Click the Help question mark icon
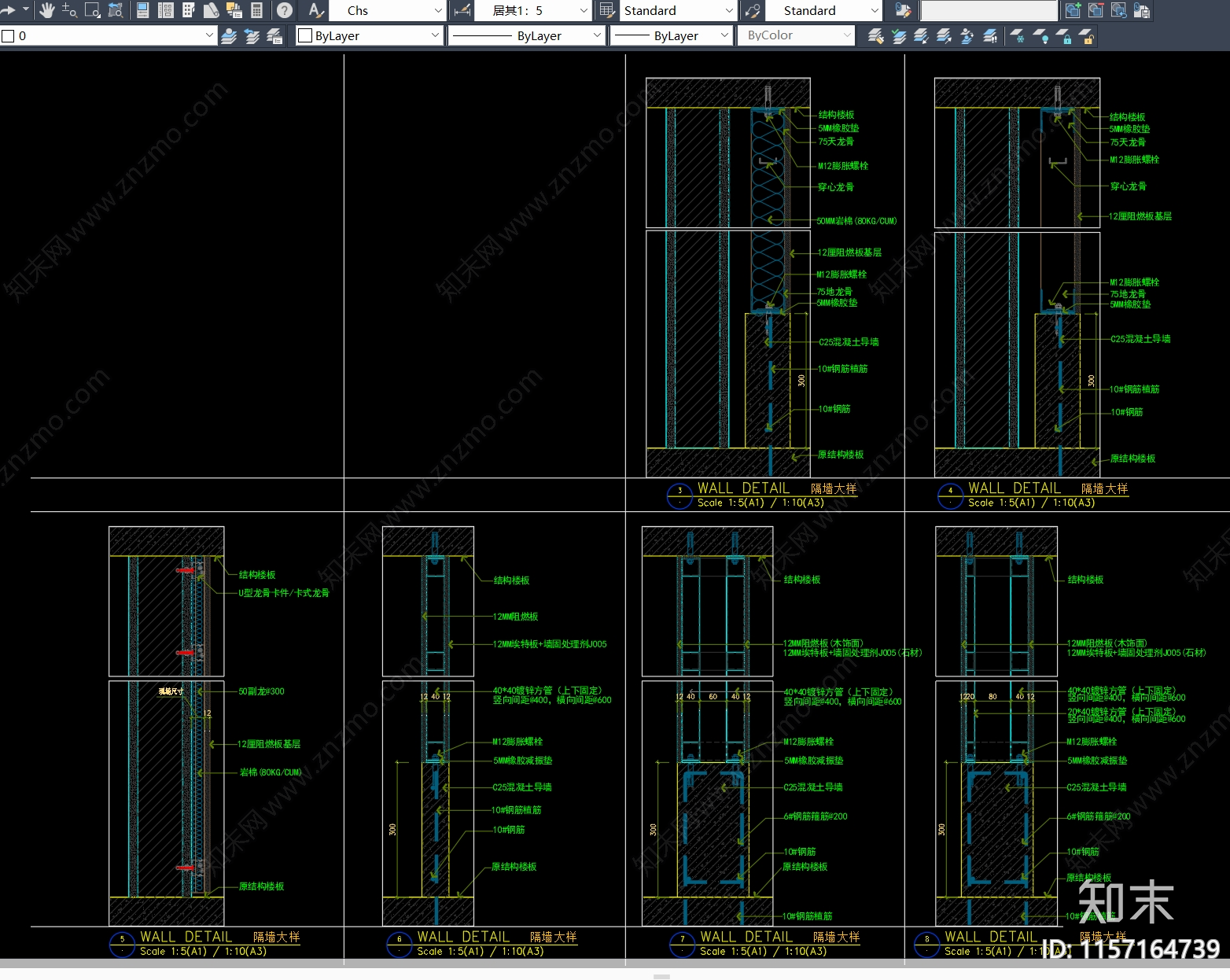 [x=285, y=10]
